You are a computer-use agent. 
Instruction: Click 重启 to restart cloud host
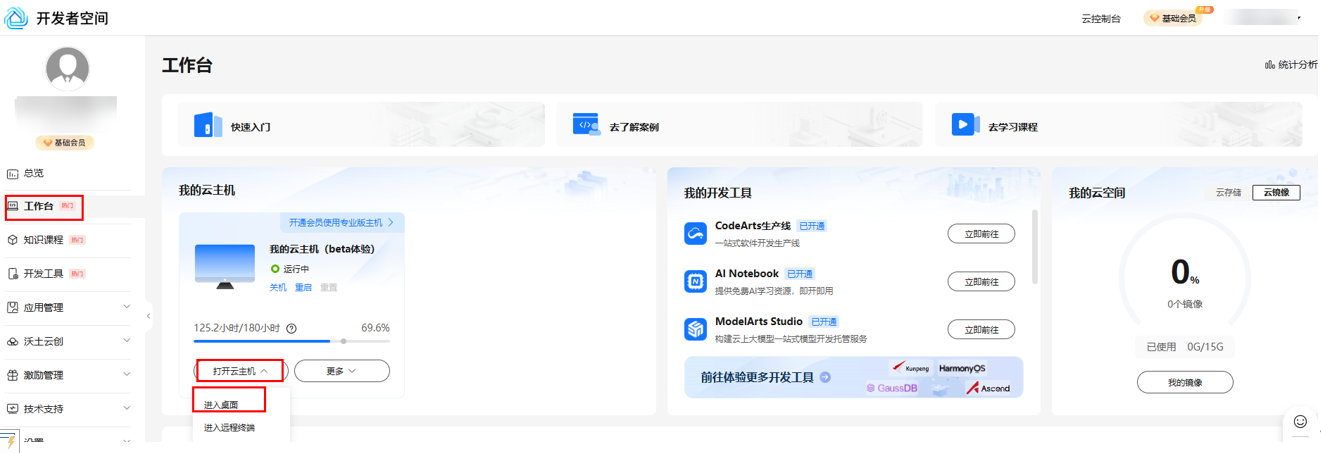(x=303, y=288)
